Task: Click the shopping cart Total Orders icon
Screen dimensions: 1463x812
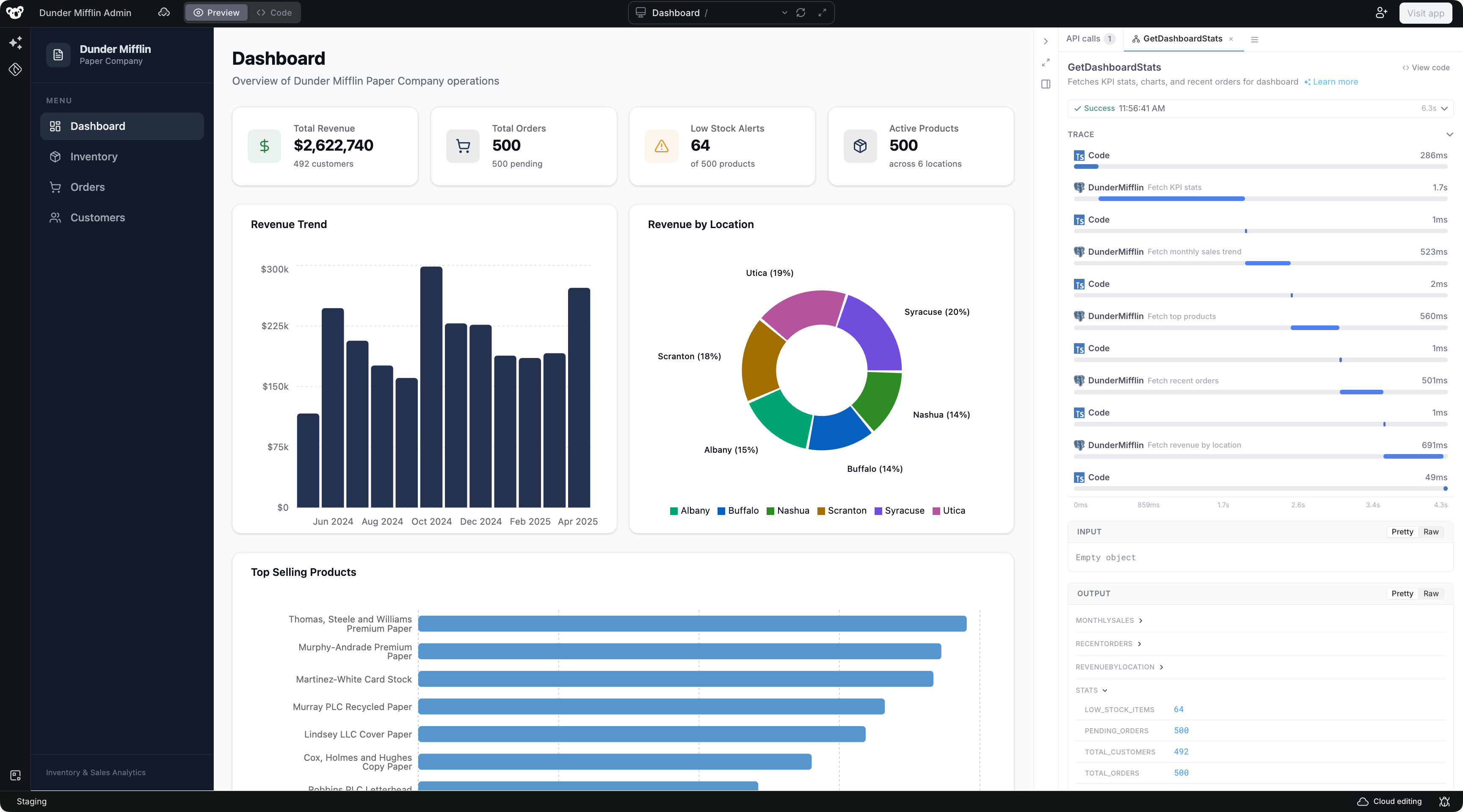Action: coord(463,146)
